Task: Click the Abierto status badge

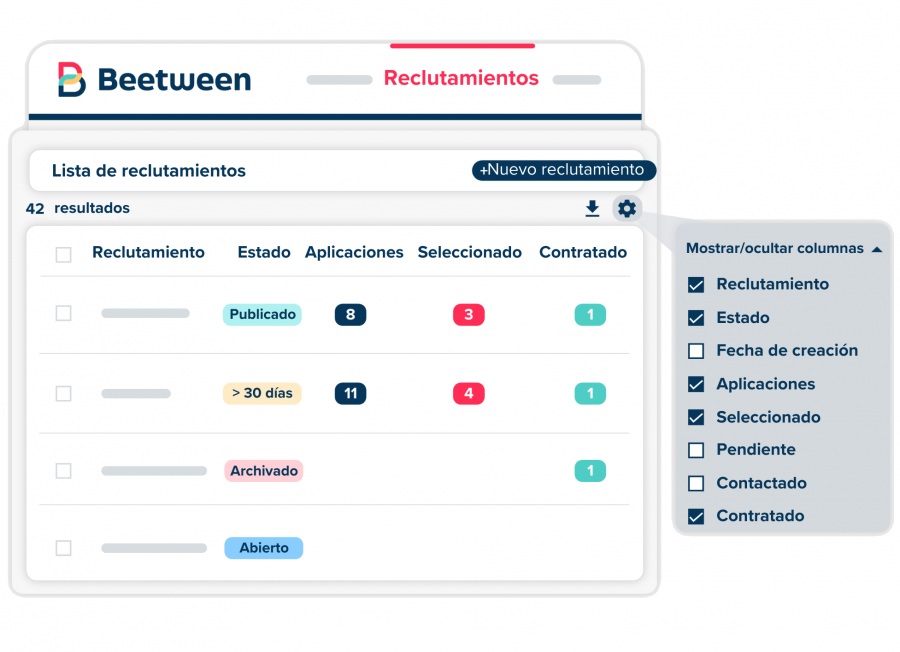Action: 263,548
